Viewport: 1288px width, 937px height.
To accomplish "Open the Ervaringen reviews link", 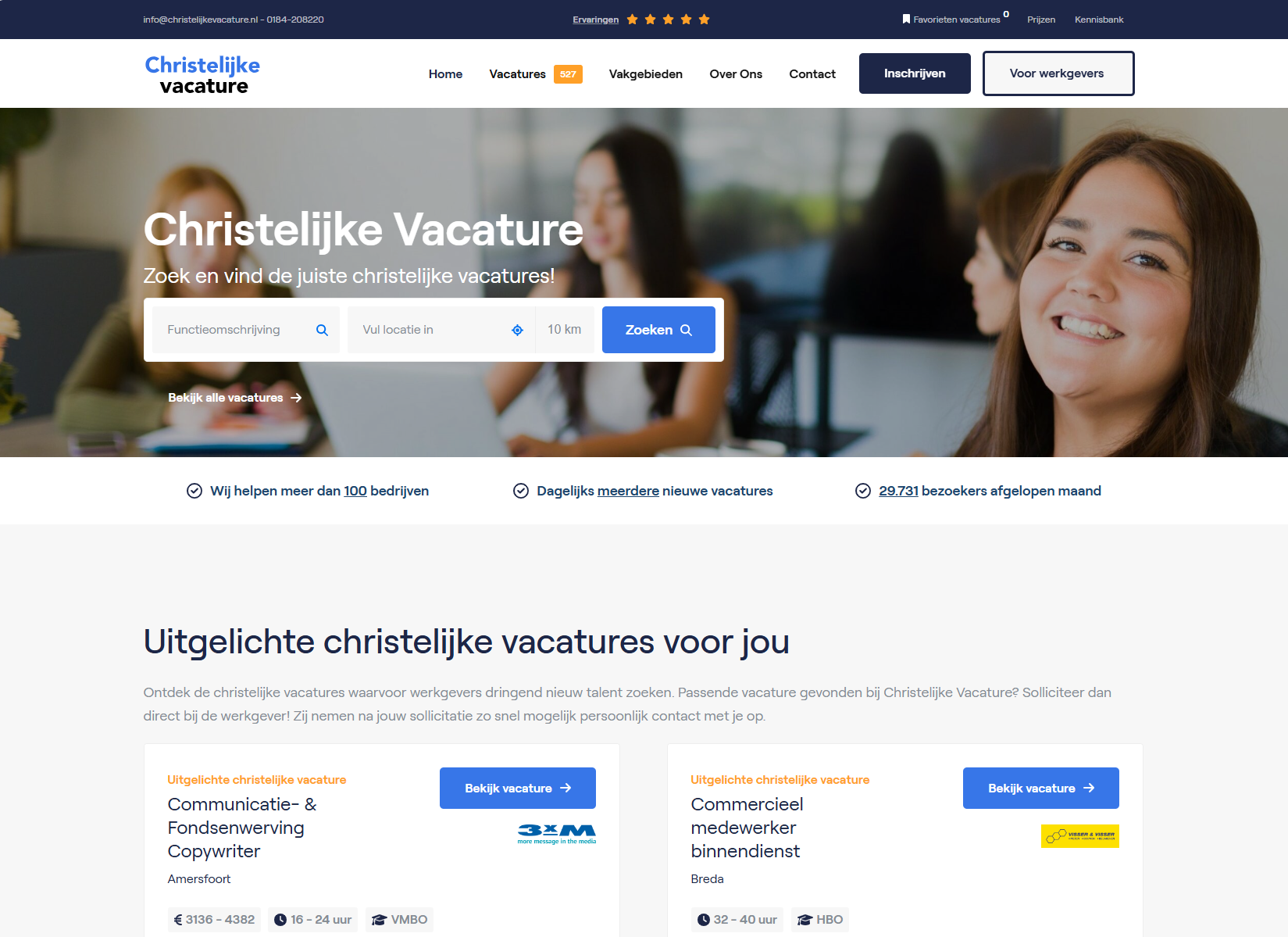I will (x=595, y=20).
